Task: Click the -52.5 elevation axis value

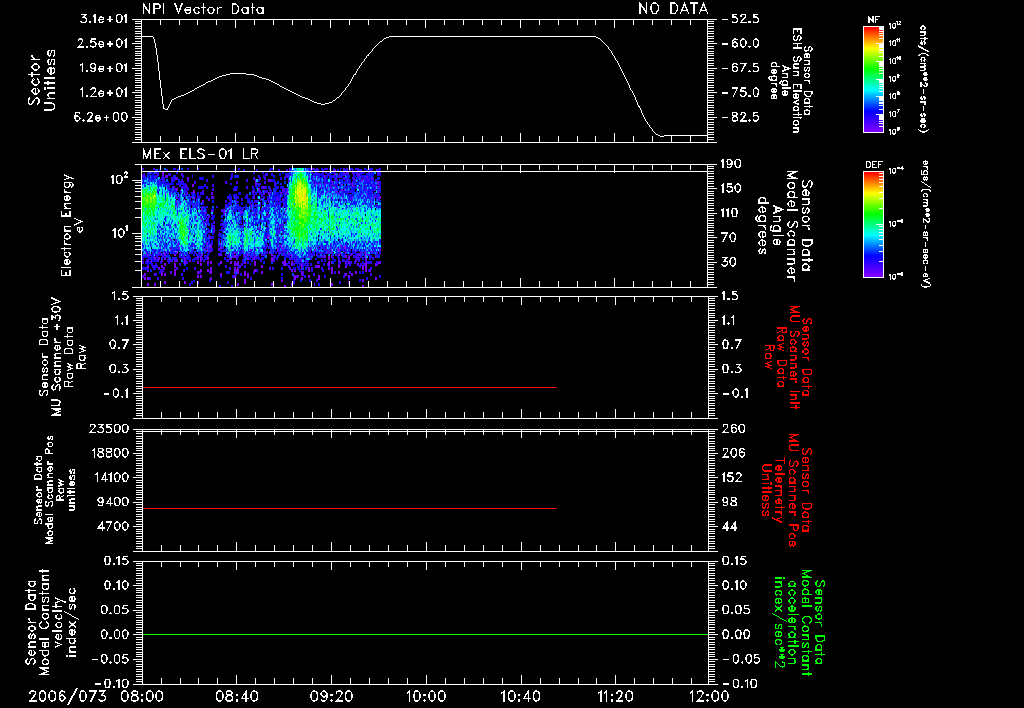Action: click(741, 19)
